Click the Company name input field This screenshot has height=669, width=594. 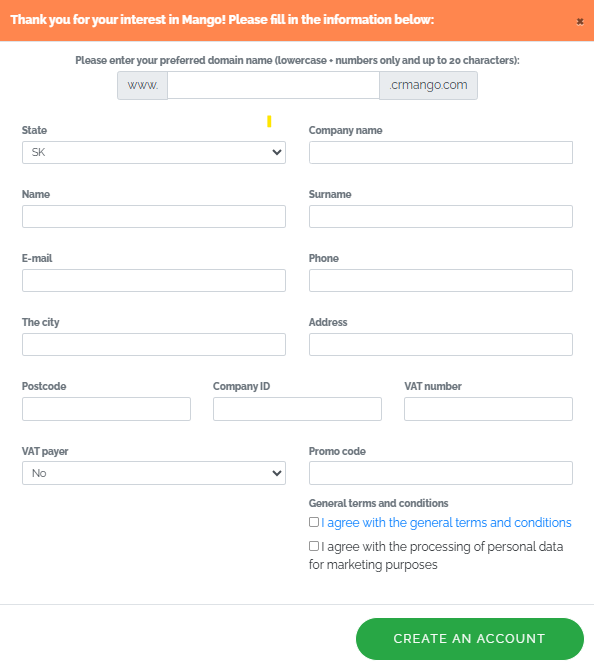pyautogui.click(x=441, y=152)
